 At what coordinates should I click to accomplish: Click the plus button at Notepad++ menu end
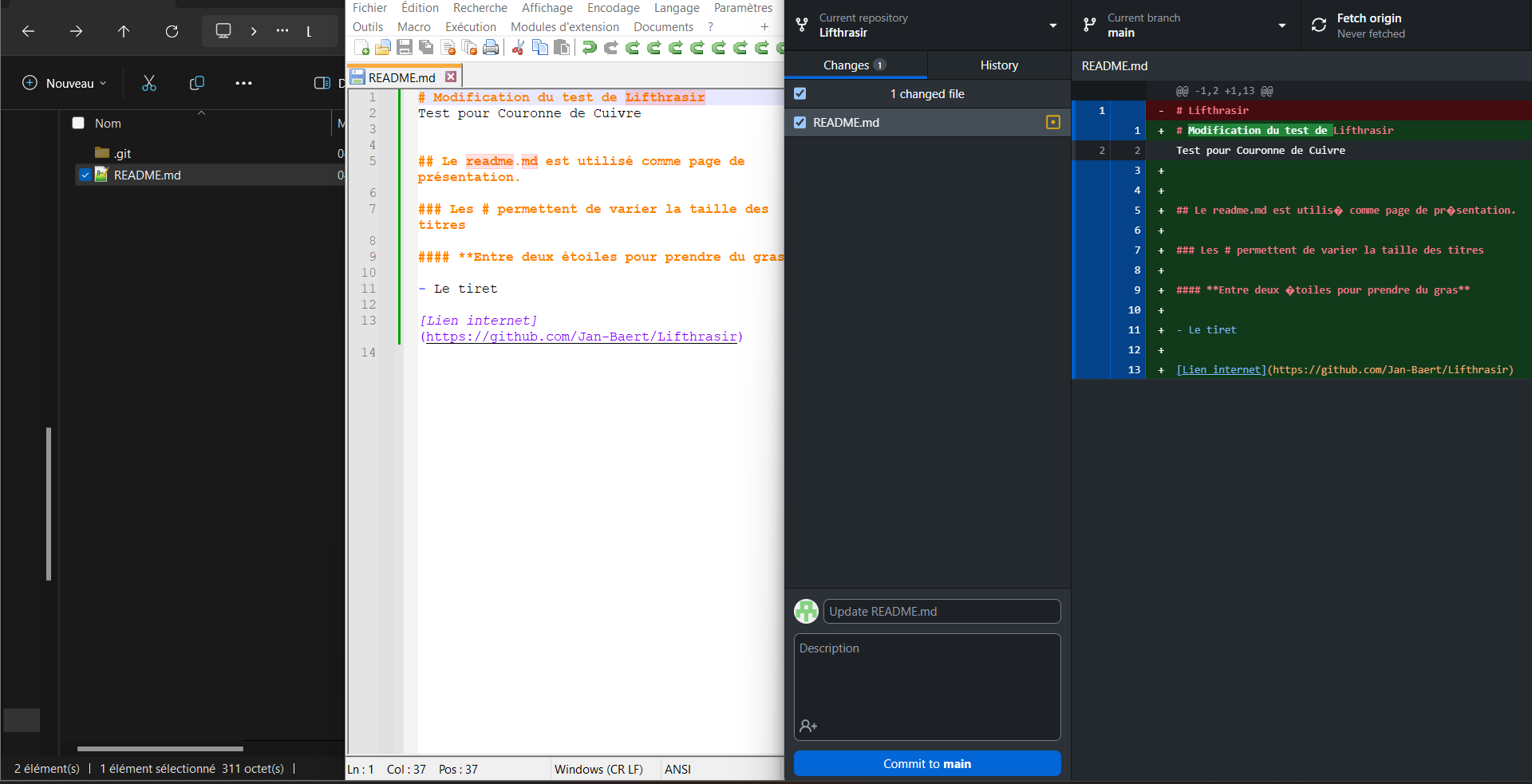coord(764,27)
